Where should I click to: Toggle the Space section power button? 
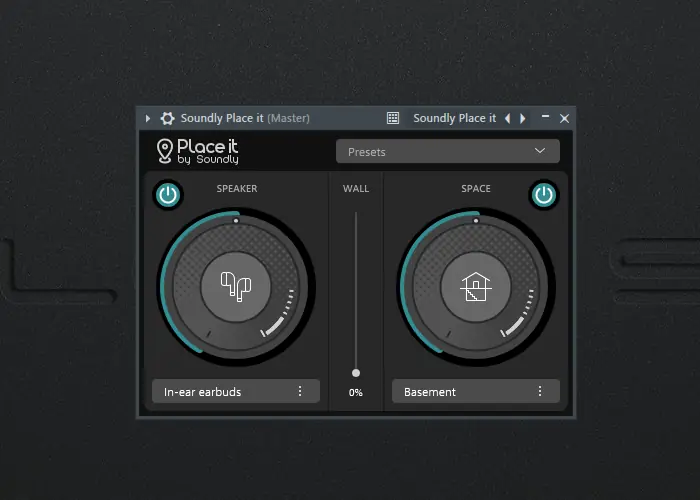544,195
